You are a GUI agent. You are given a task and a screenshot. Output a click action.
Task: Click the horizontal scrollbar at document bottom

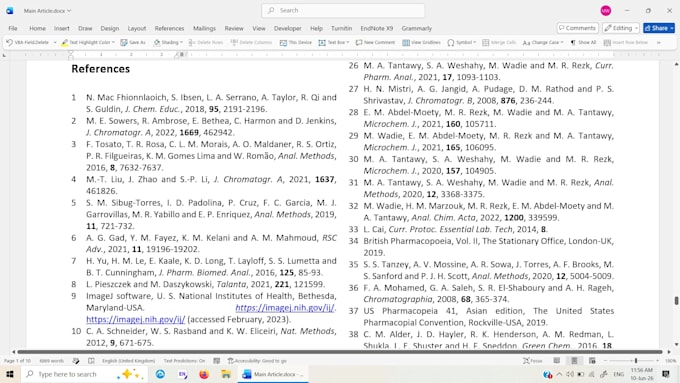pos(340,352)
